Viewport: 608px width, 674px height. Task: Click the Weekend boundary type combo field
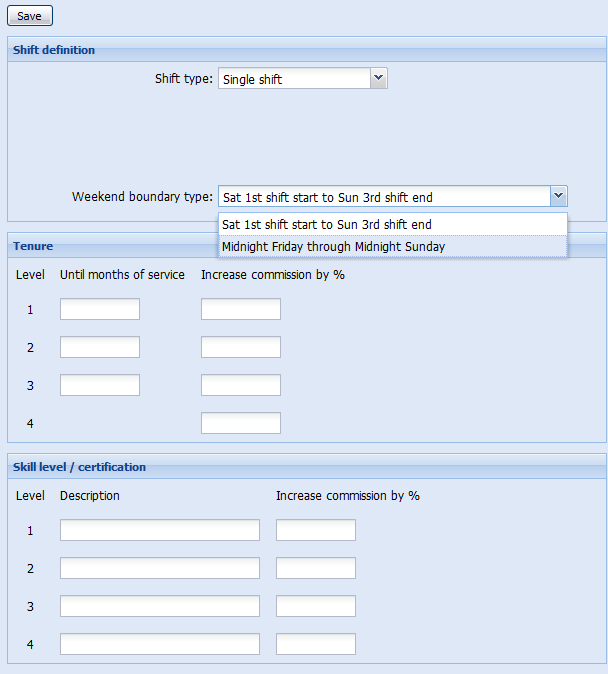[x=384, y=197]
